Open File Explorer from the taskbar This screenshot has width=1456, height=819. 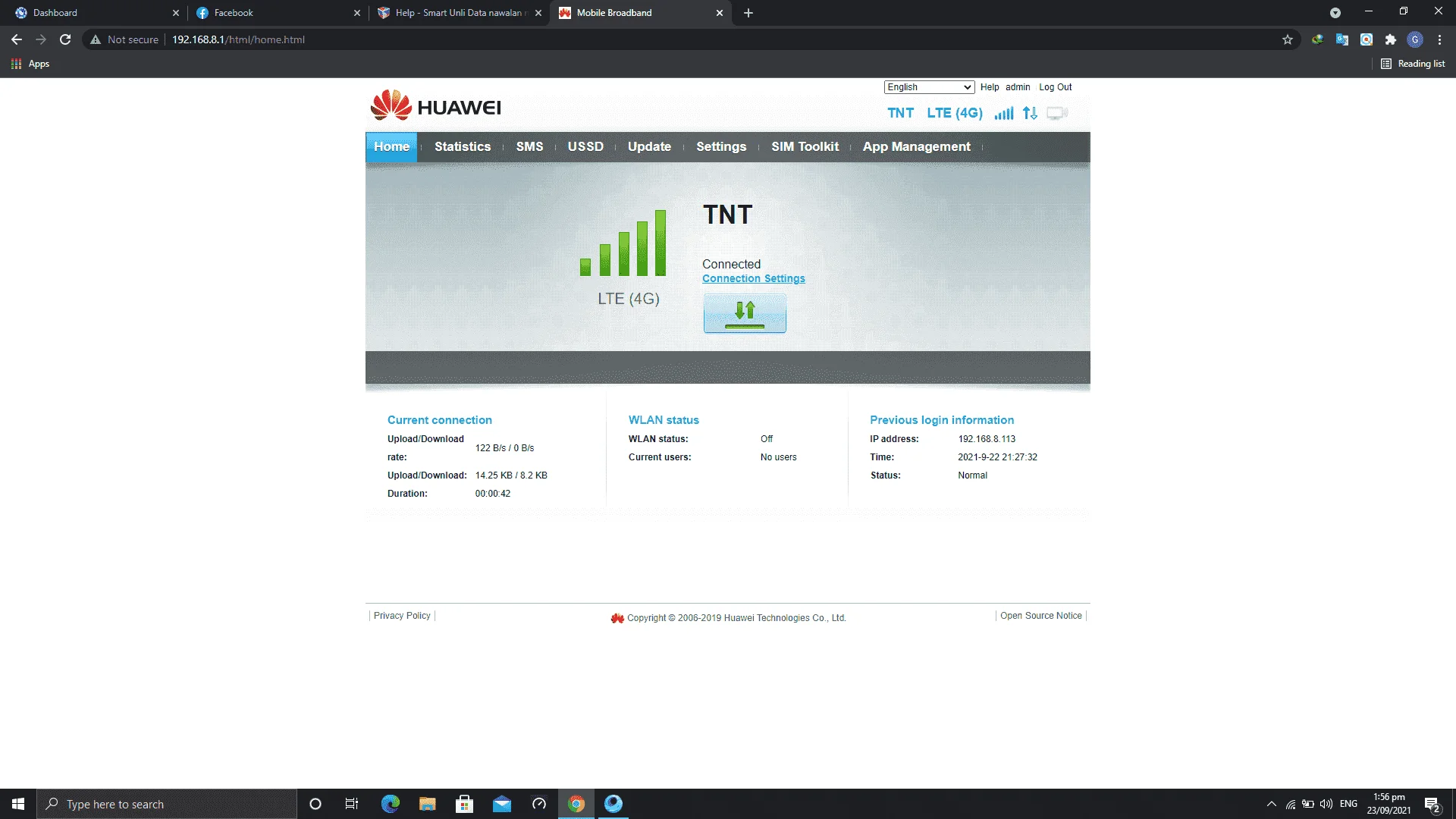click(427, 804)
